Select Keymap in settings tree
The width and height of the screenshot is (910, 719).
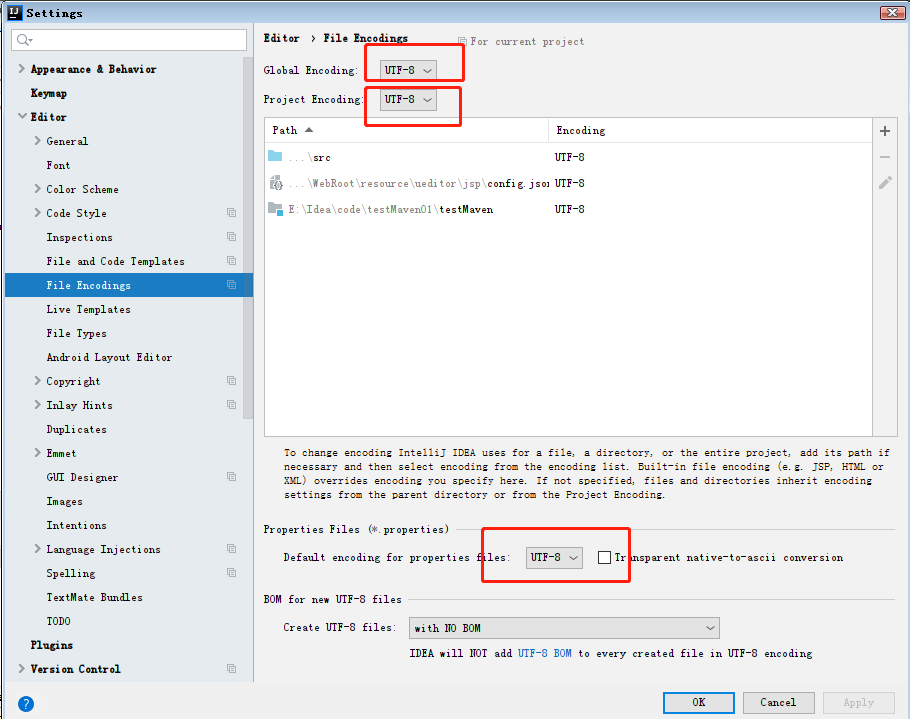coord(49,93)
